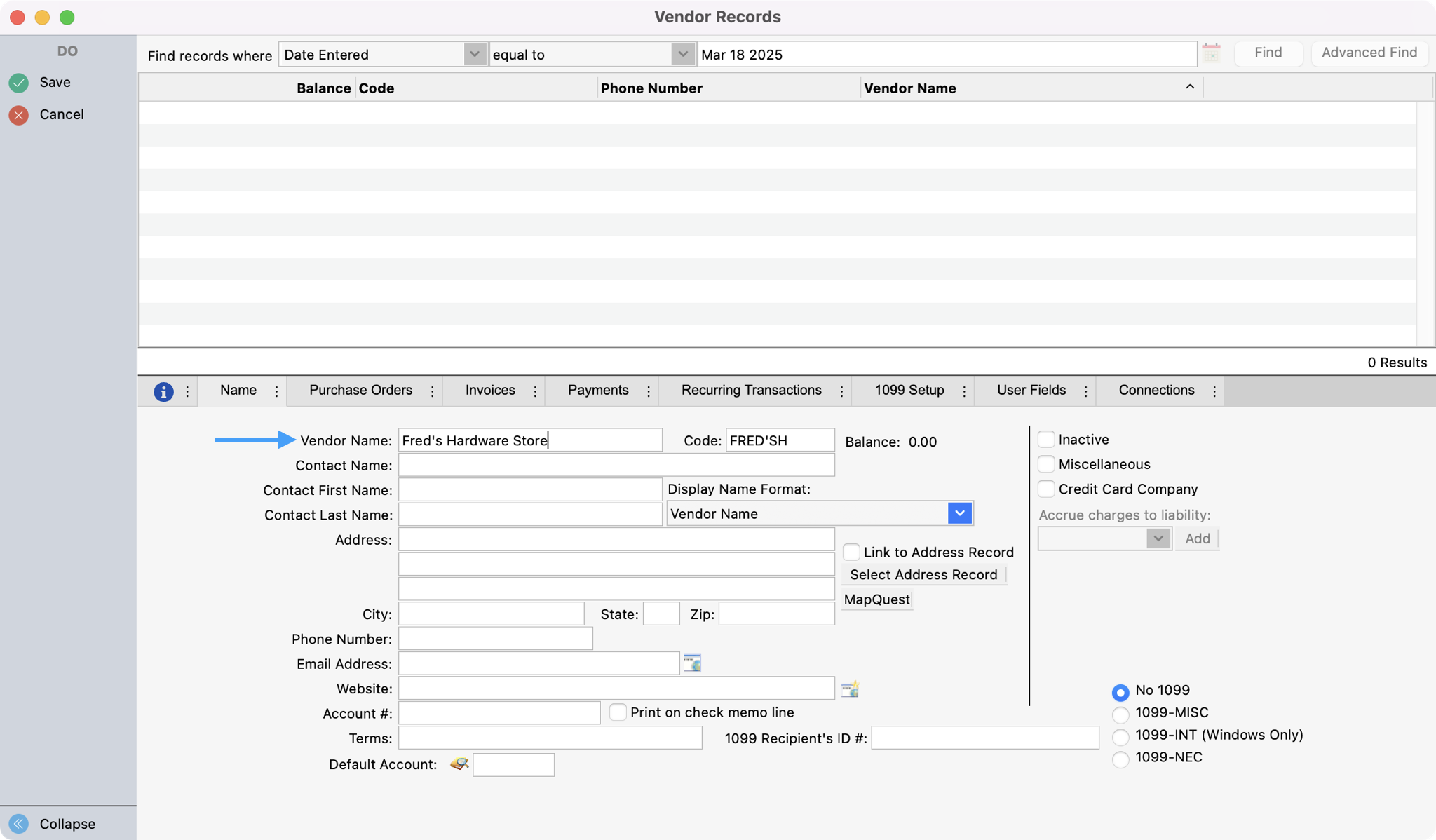Image resolution: width=1436 pixels, height=840 pixels.
Task: Click the blue info icon tab
Action: [163, 391]
